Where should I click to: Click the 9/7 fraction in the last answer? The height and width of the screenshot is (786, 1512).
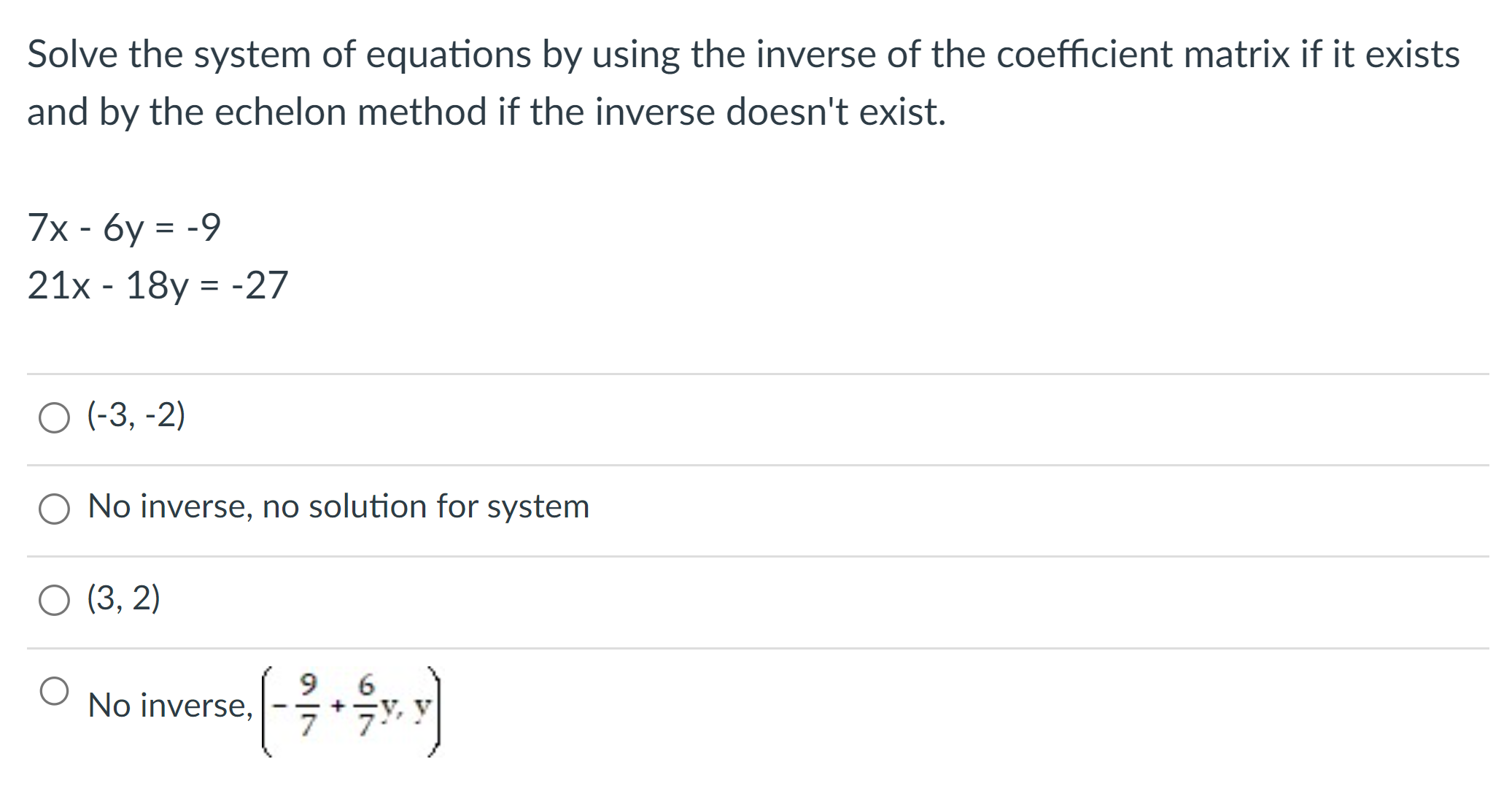click(x=309, y=705)
